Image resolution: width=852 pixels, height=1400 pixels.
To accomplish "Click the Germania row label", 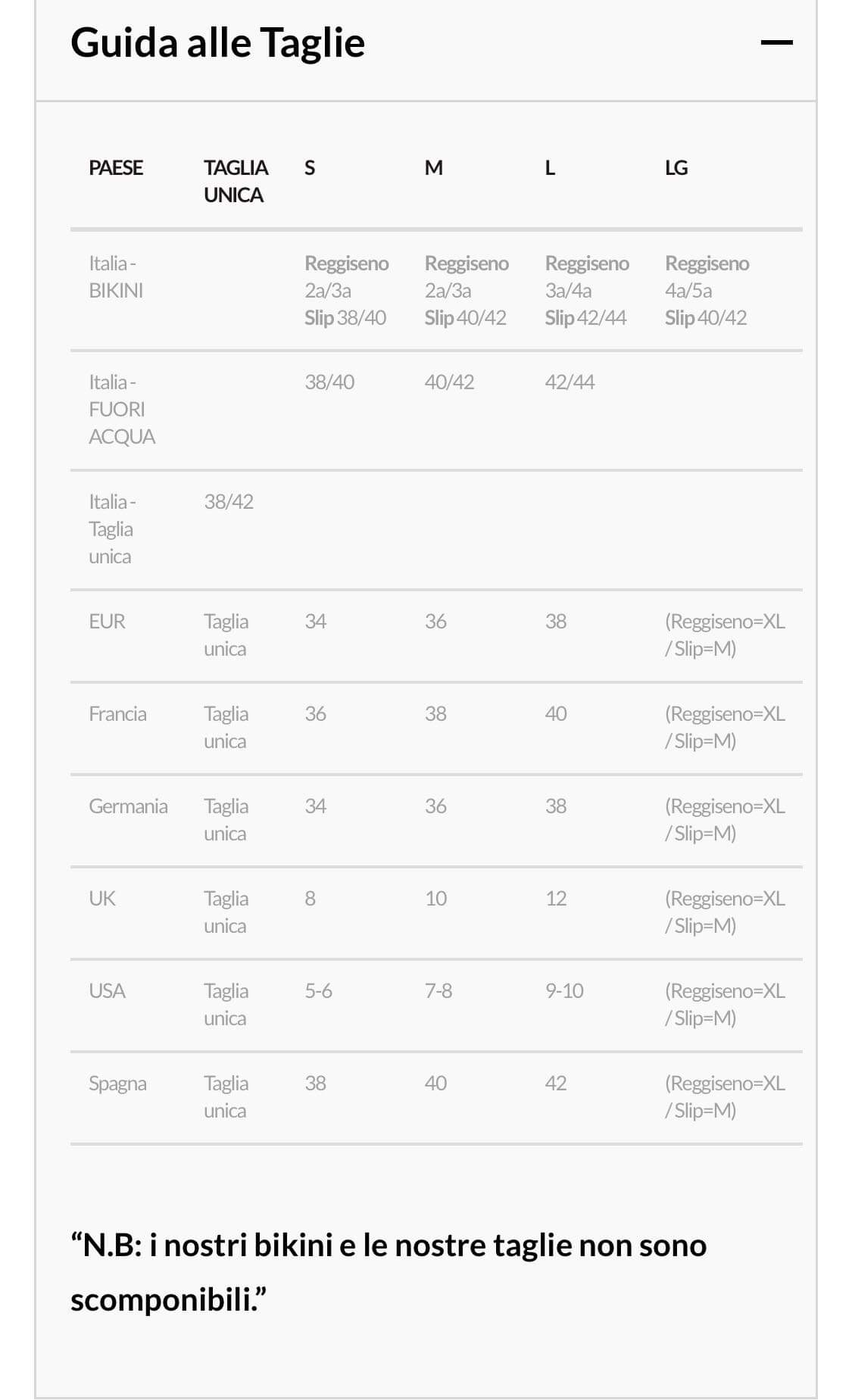I will coord(128,806).
